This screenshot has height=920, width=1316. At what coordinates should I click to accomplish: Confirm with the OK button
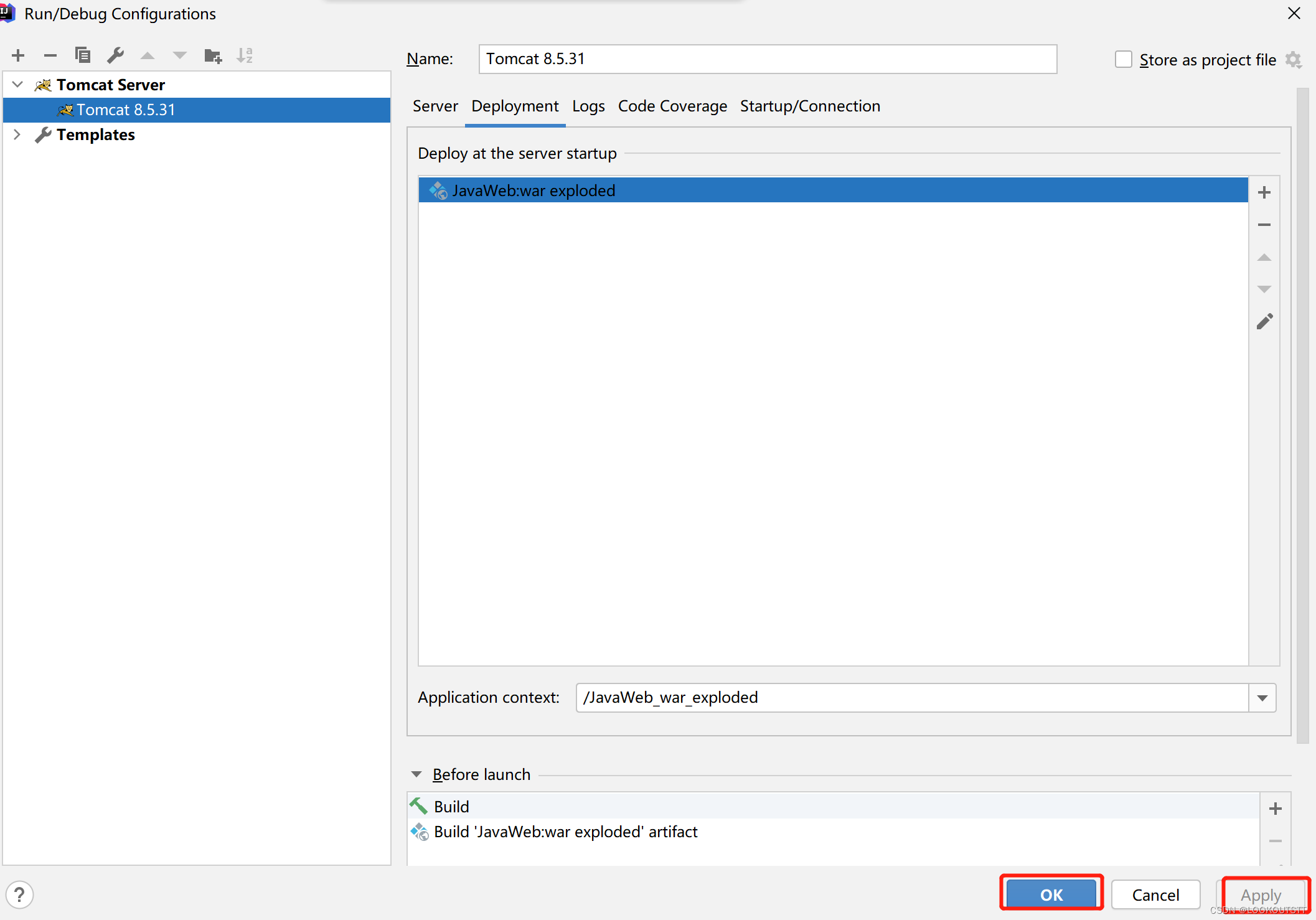point(1051,895)
